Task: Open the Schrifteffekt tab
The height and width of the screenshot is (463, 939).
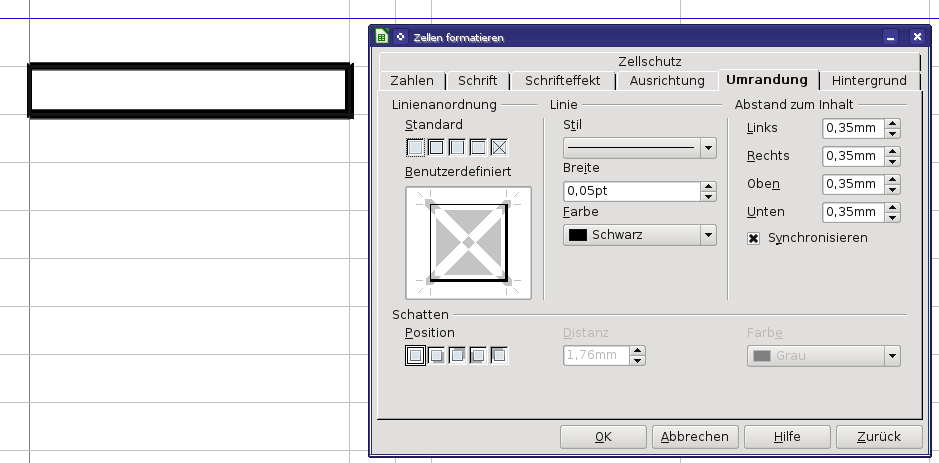Action: coord(563,81)
